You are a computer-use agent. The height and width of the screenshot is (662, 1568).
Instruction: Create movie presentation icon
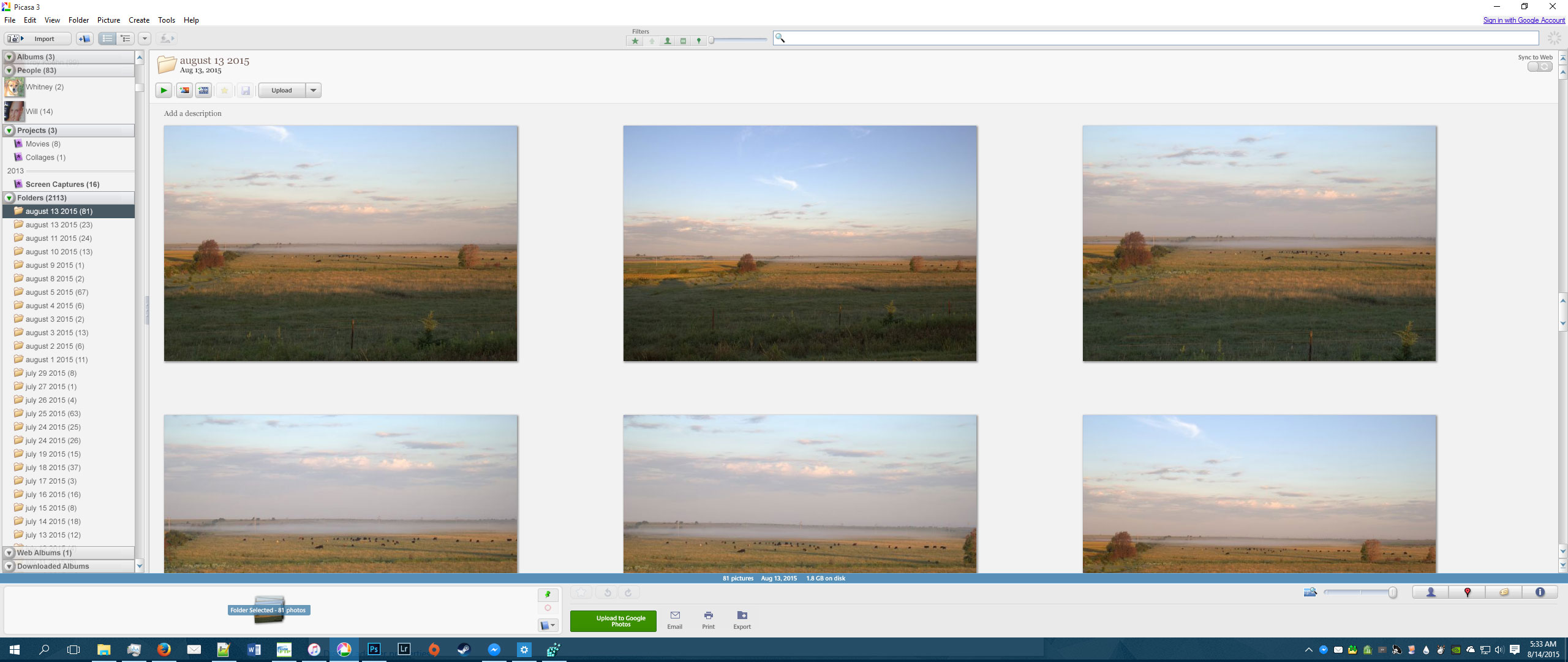(x=204, y=90)
